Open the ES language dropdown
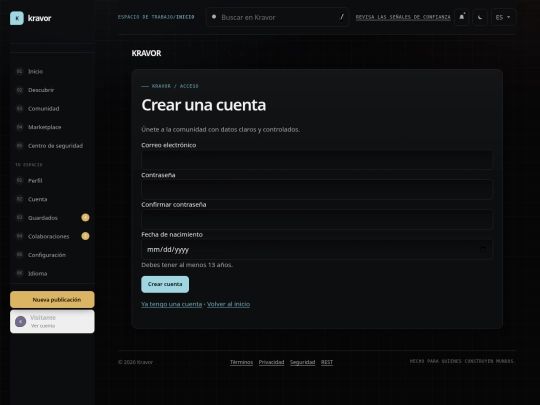 (503, 17)
